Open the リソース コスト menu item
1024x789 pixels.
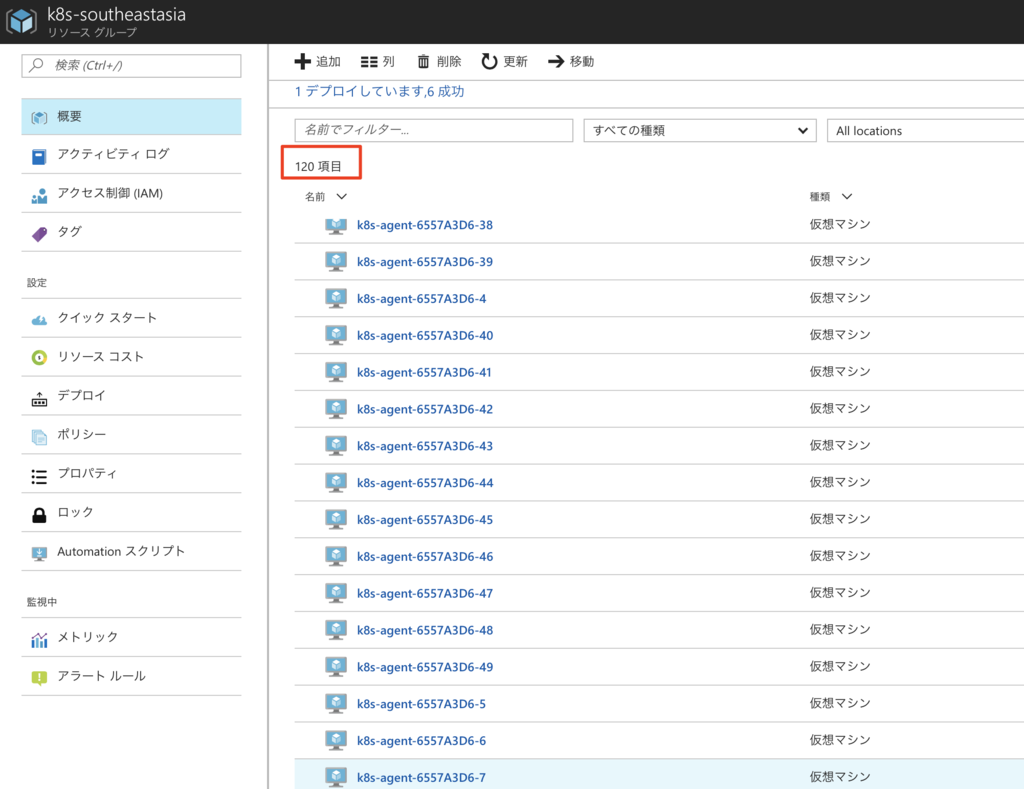131,357
